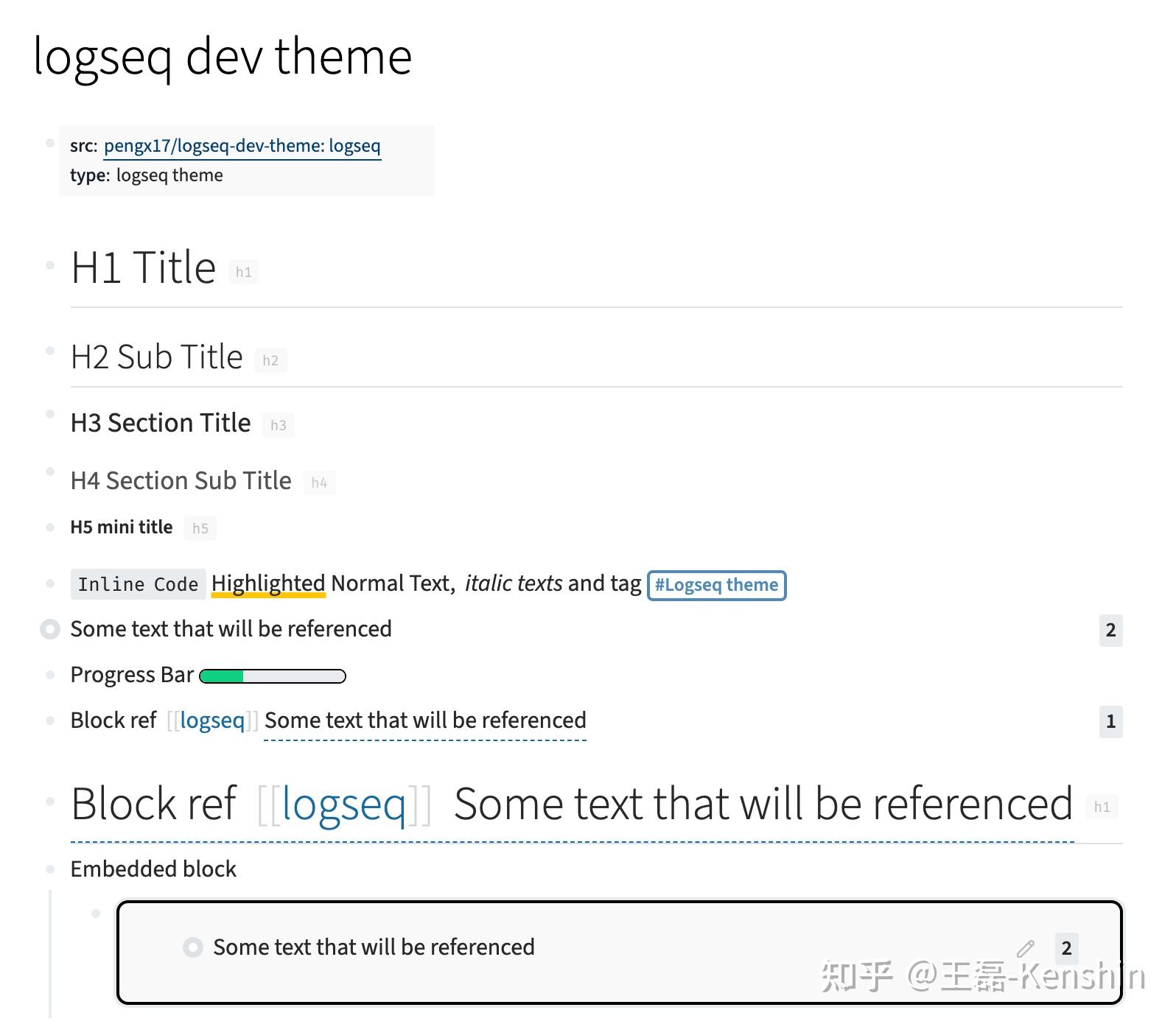Click the bullet beside "Inline Code" line

click(x=49, y=583)
